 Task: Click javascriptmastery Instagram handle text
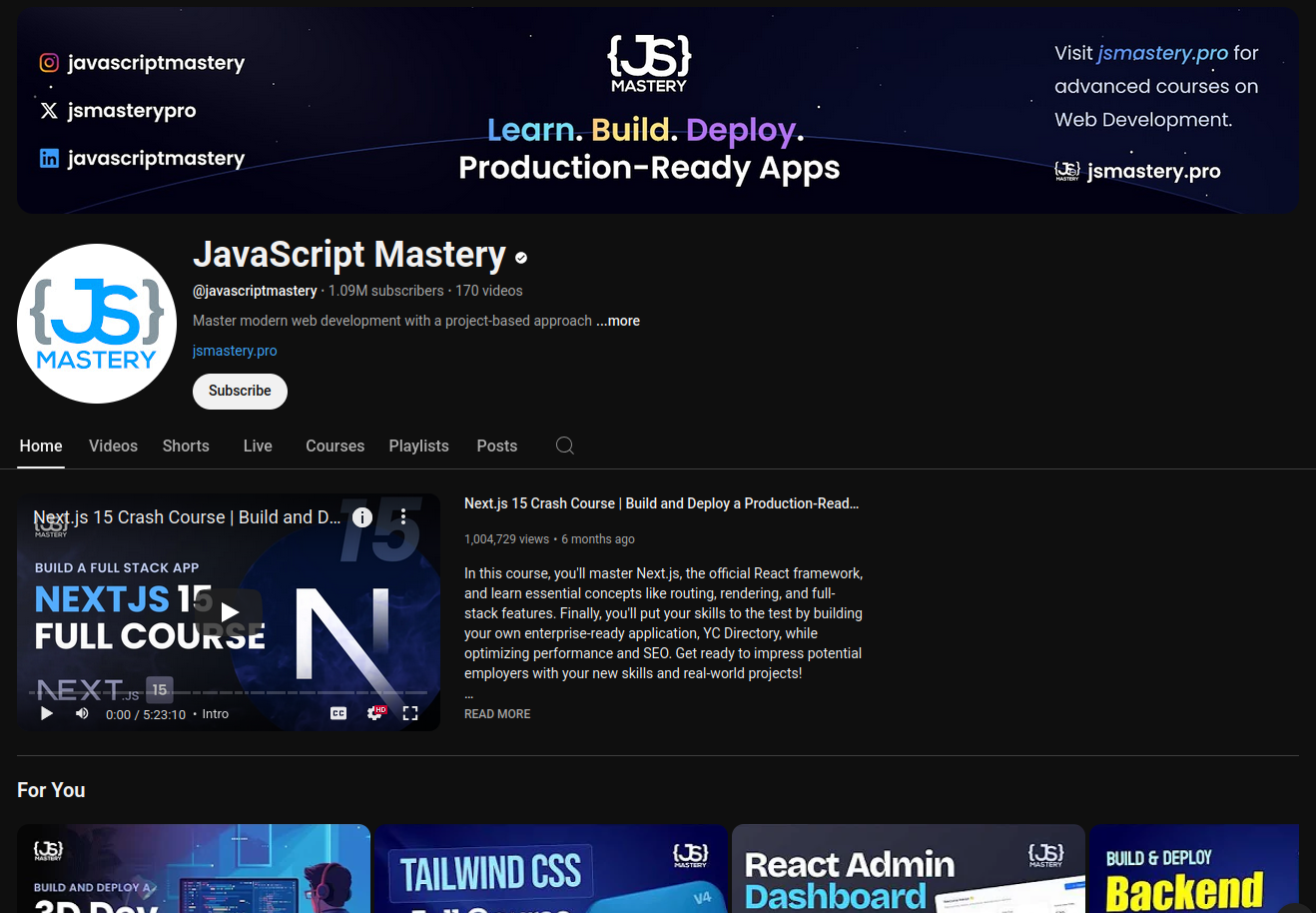point(156,63)
